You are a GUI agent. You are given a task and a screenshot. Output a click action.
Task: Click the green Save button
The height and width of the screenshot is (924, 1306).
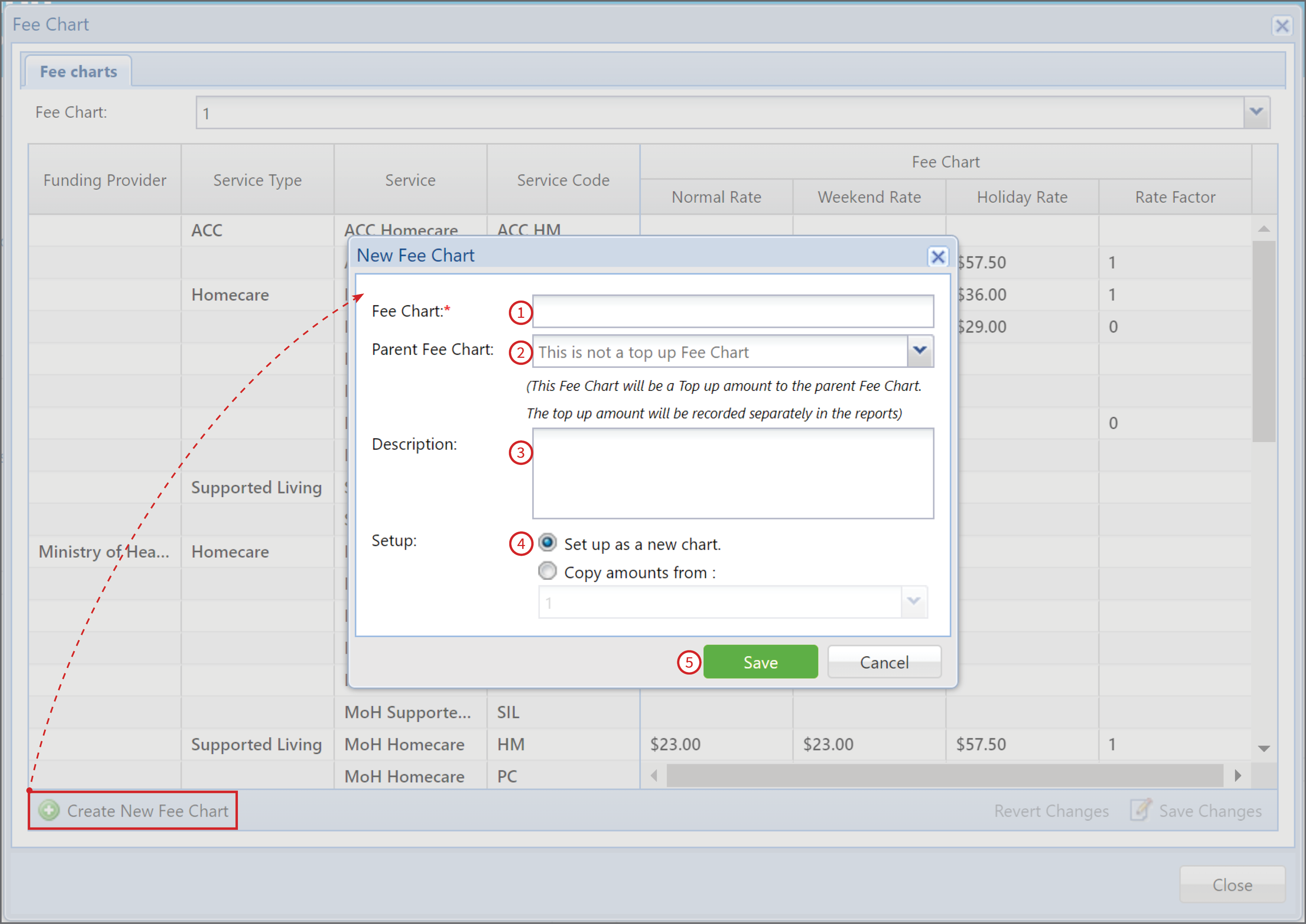point(760,662)
